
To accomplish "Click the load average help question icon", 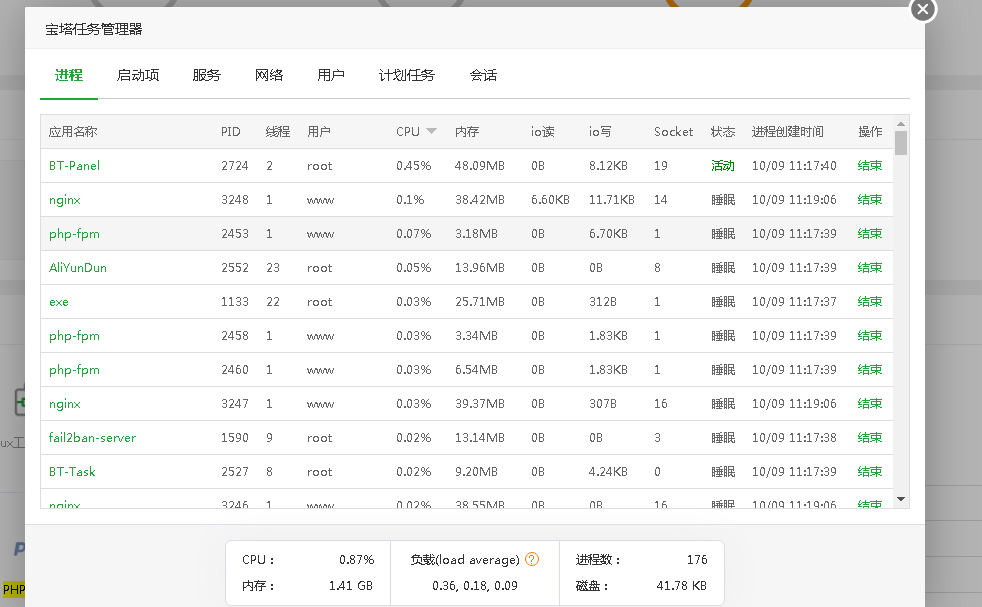I will [532, 559].
